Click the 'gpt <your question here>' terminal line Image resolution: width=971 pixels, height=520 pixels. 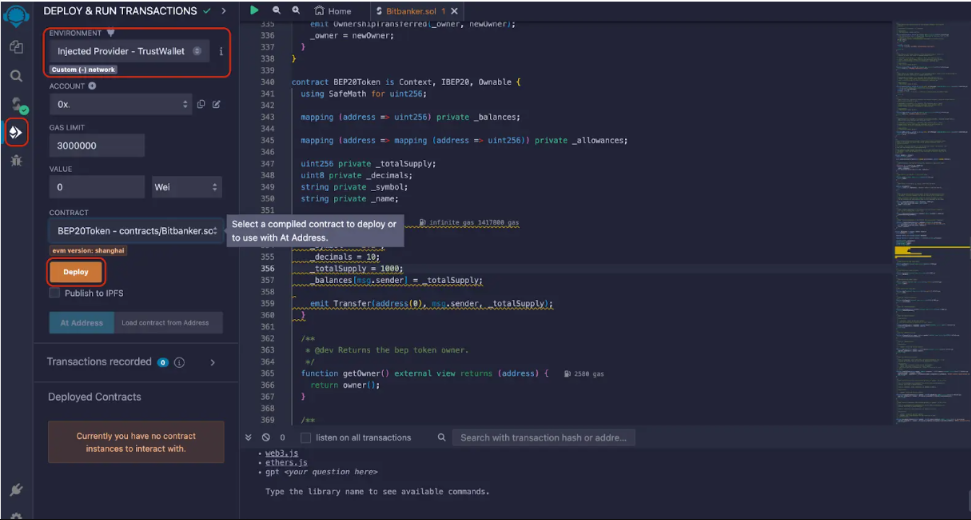pos(321,472)
